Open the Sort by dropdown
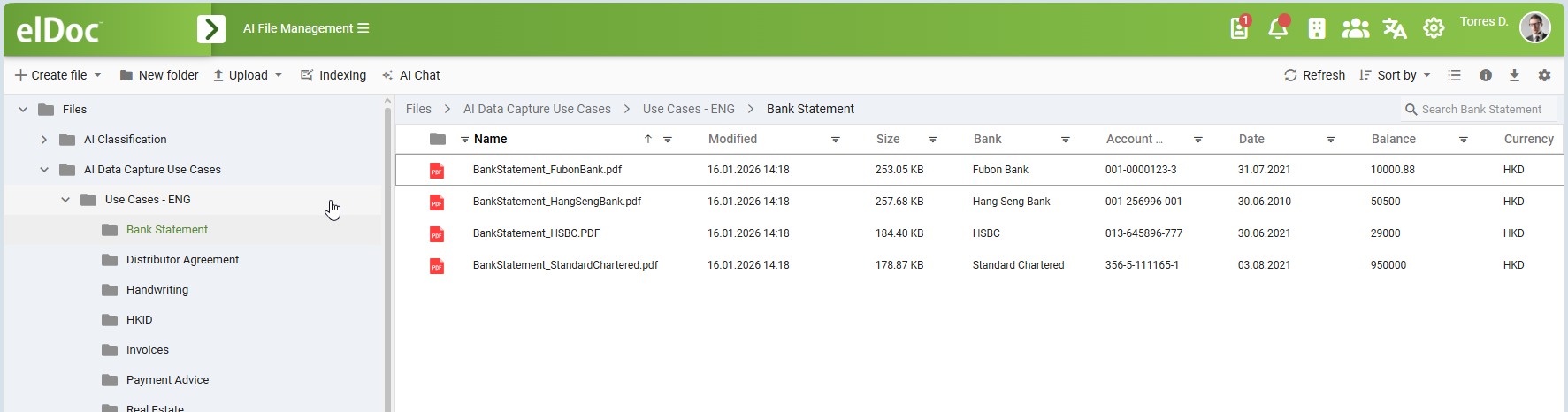 coord(1395,75)
